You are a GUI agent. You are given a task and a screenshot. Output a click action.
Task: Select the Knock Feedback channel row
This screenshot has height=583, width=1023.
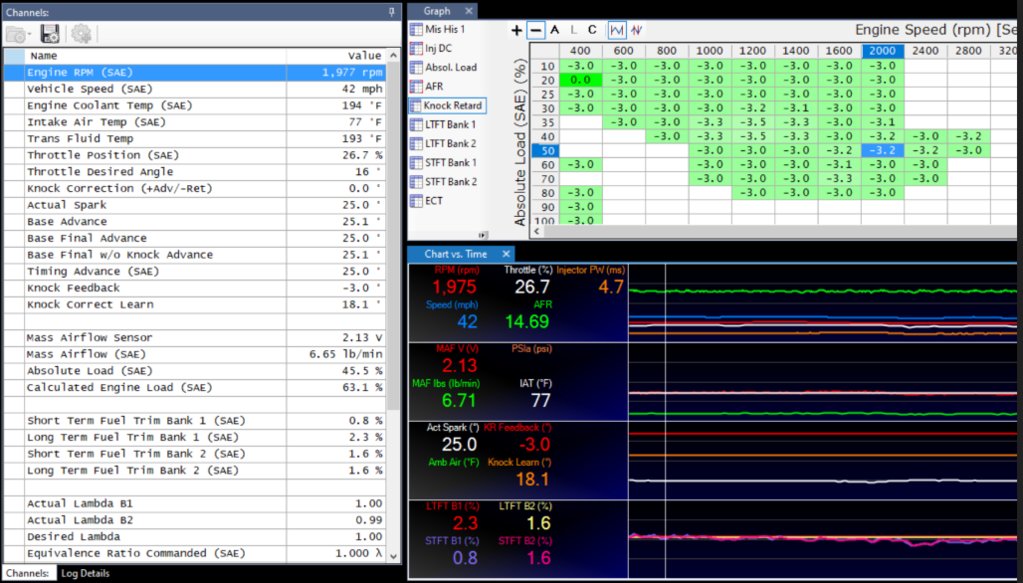[x=194, y=288]
